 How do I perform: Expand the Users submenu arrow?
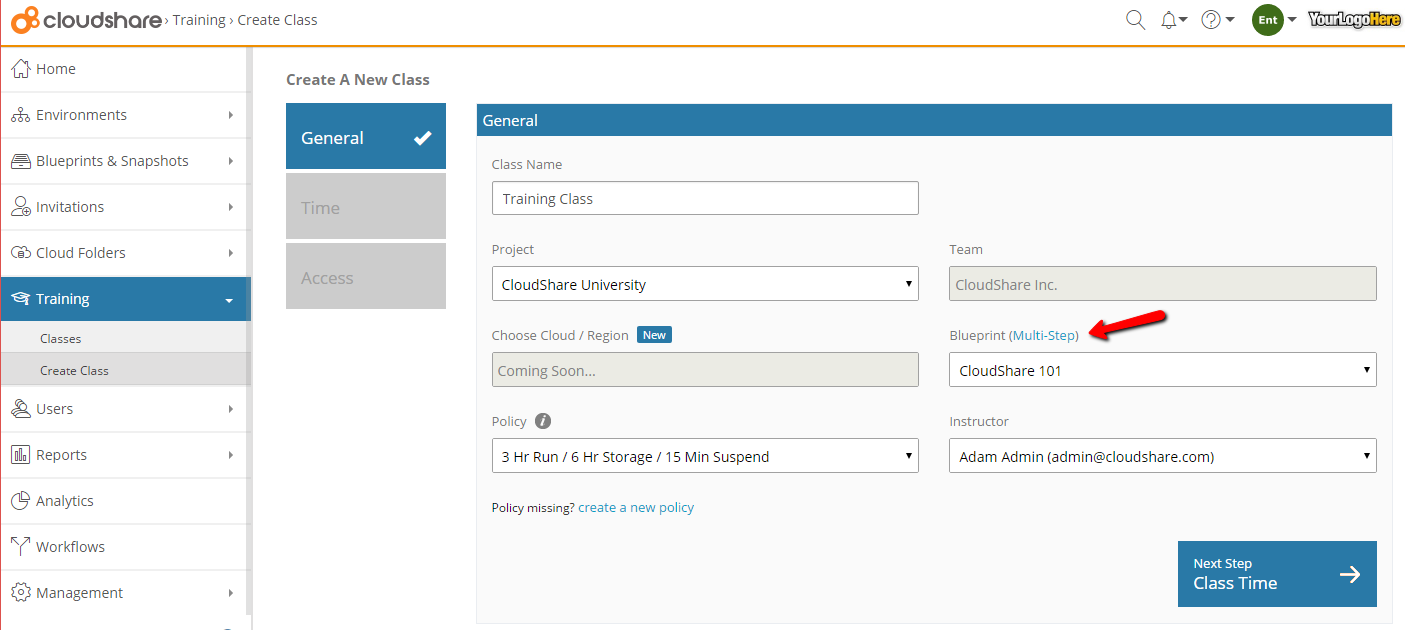coord(231,409)
